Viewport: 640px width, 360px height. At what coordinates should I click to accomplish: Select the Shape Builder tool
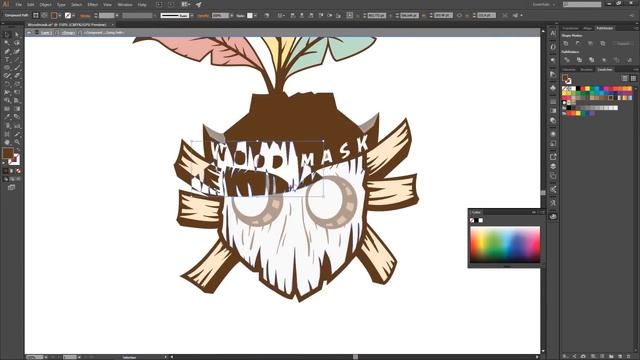point(7,100)
